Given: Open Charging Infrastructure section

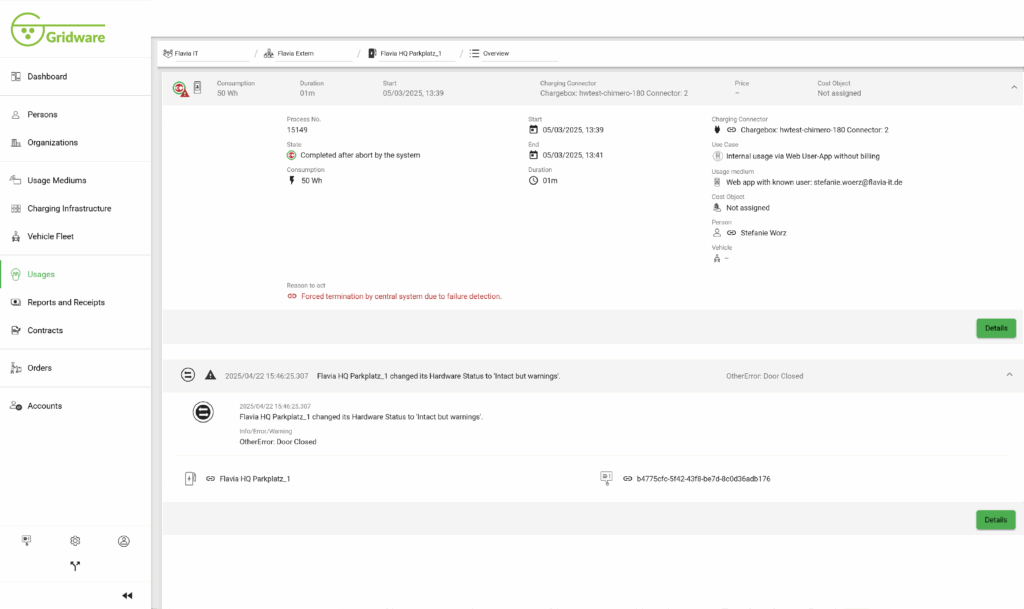Looking at the screenshot, I should 69,208.
